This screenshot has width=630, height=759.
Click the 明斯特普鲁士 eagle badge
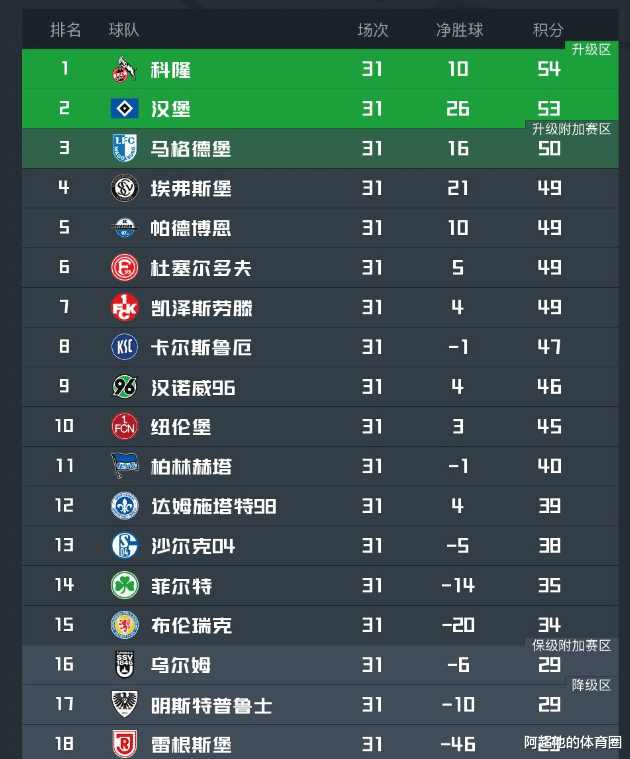coord(124,704)
